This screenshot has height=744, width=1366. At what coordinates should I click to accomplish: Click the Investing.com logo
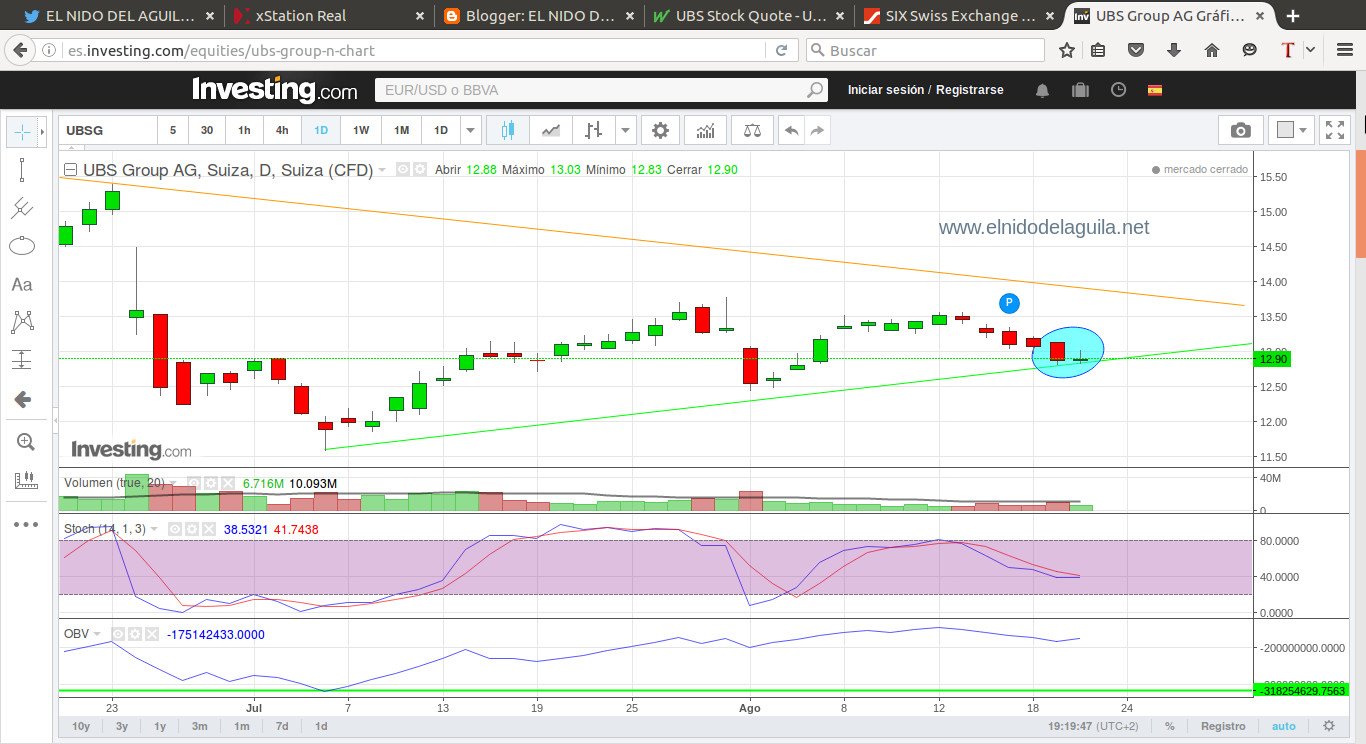click(x=275, y=90)
